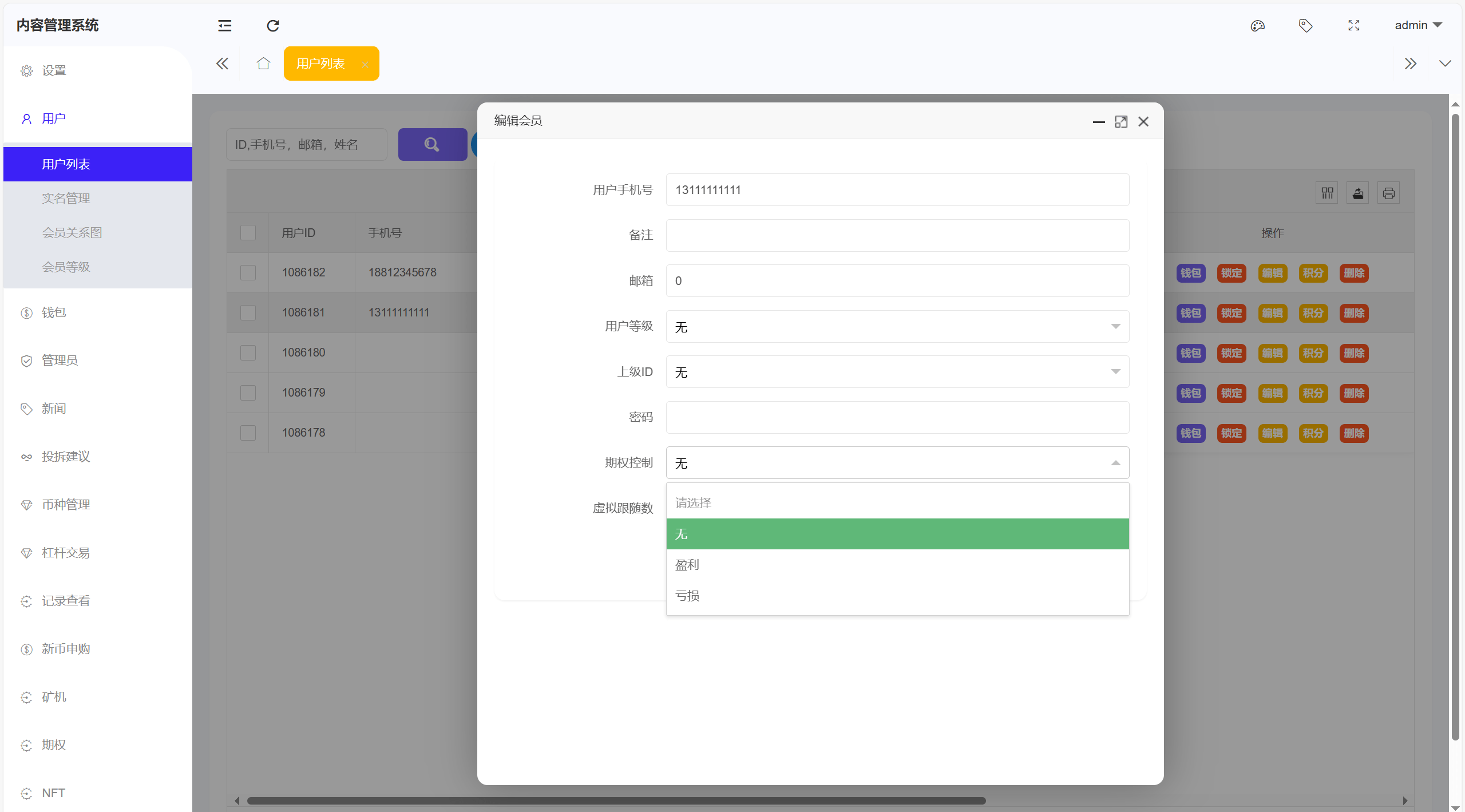Image resolution: width=1465 pixels, height=812 pixels.
Task: Select the 钱包 sidebar icon
Action: click(26, 312)
